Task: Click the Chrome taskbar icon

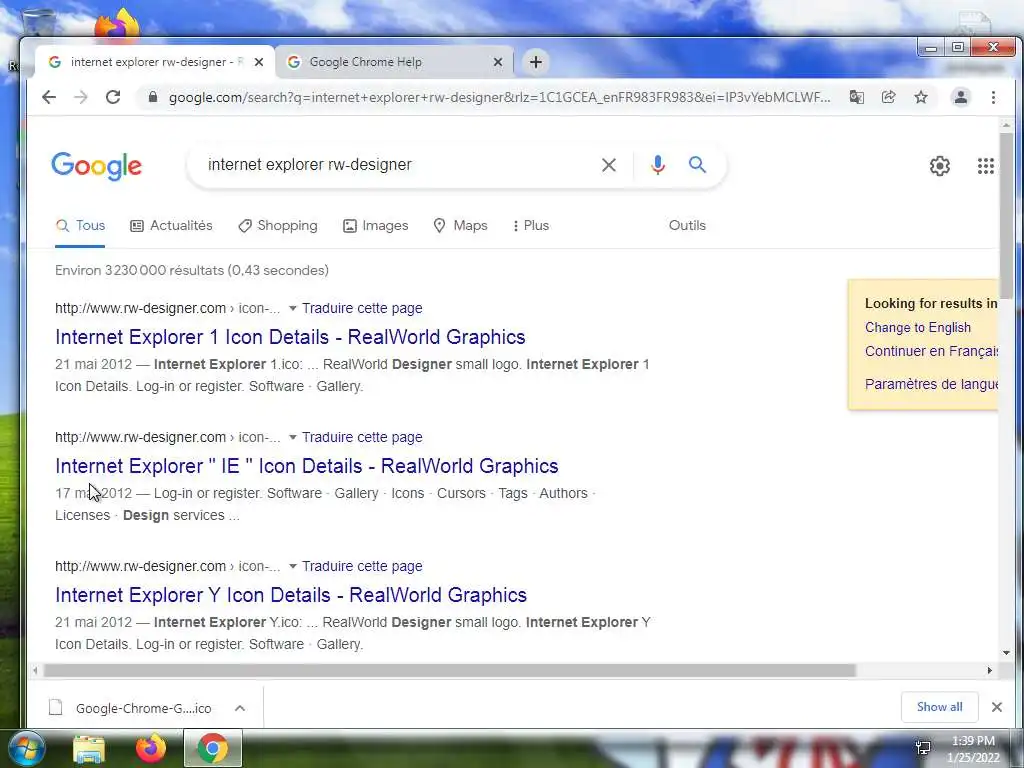Action: (213, 749)
